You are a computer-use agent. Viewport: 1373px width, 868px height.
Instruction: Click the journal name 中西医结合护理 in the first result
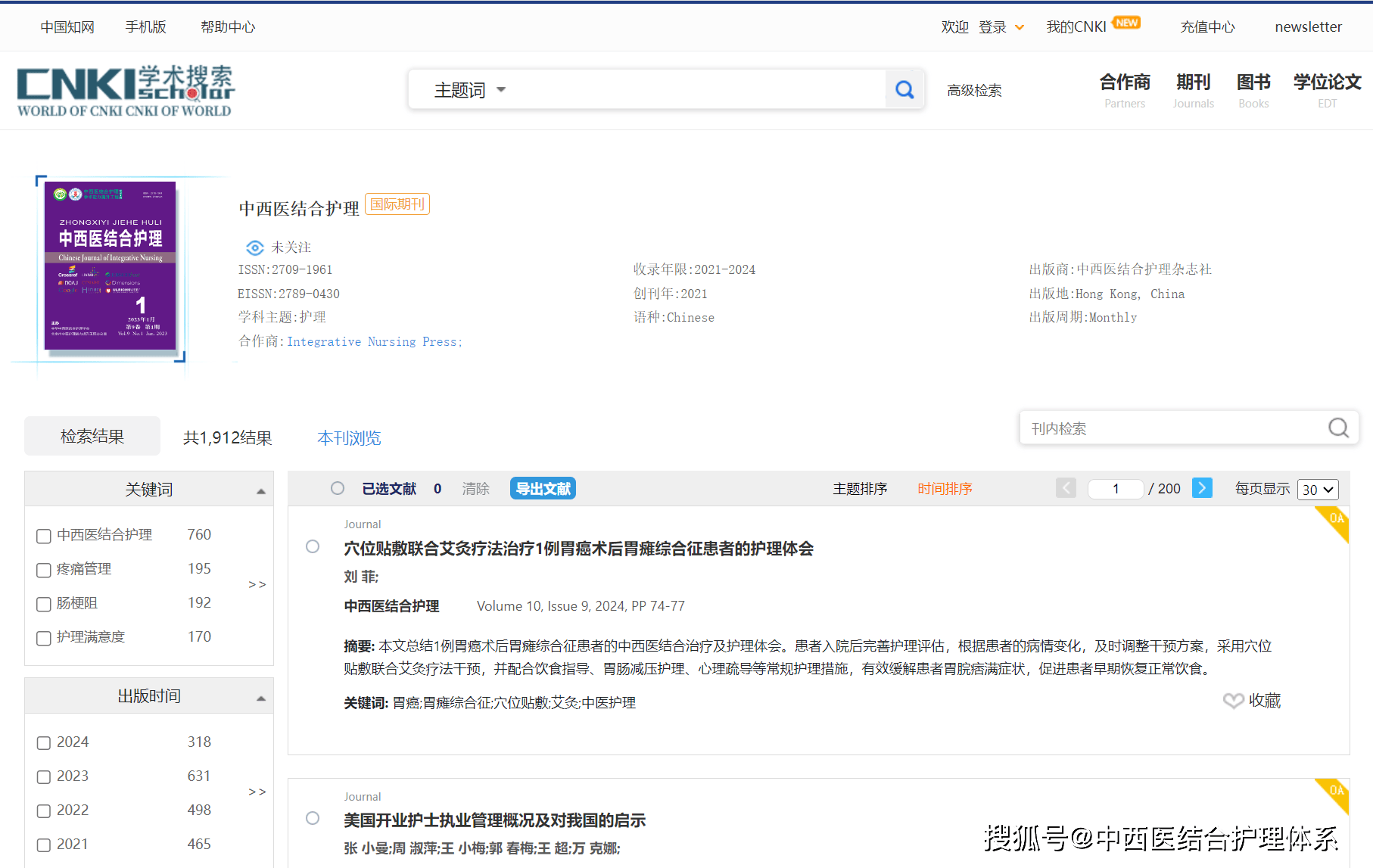point(391,606)
